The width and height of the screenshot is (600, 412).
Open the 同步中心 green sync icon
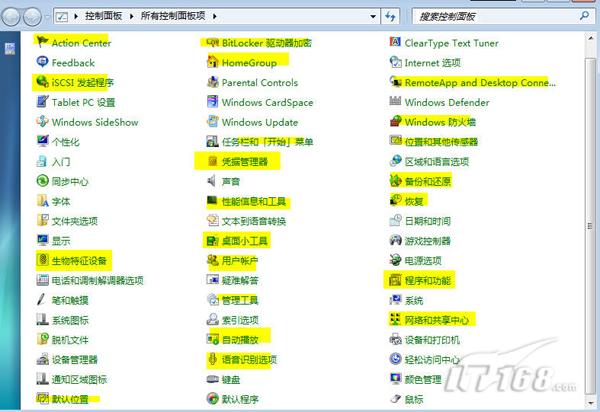pyautogui.click(x=42, y=181)
